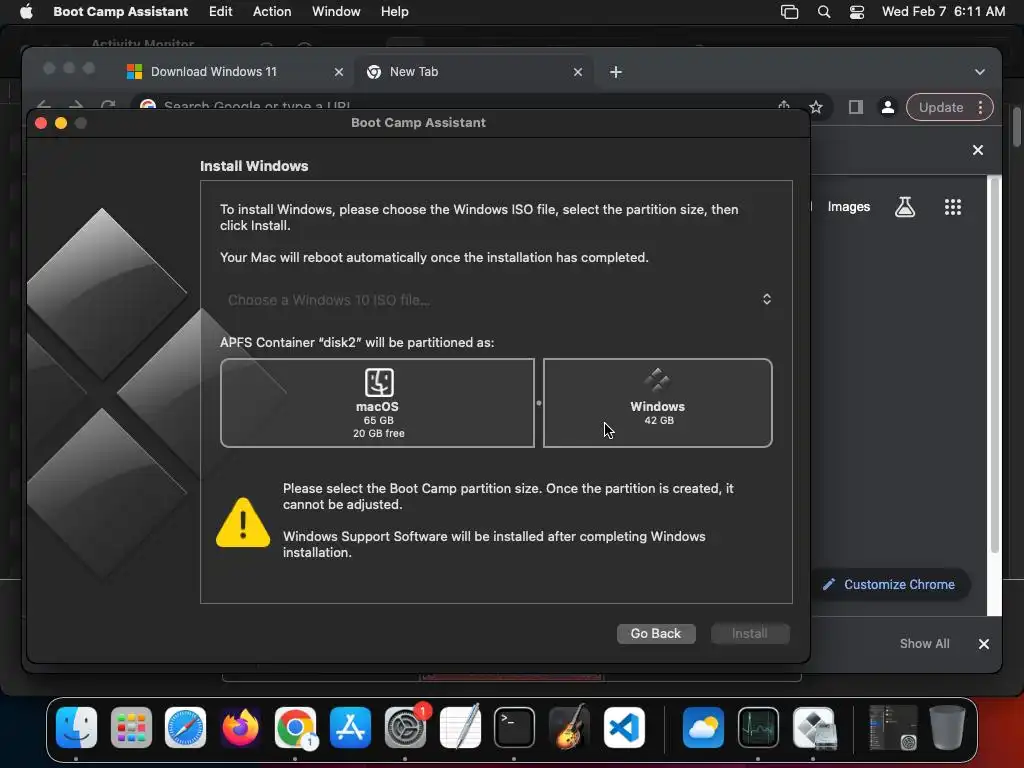The width and height of the screenshot is (1024, 768).
Task: Minimize the Boot Camp Assistant window
Action: tap(61, 123)
